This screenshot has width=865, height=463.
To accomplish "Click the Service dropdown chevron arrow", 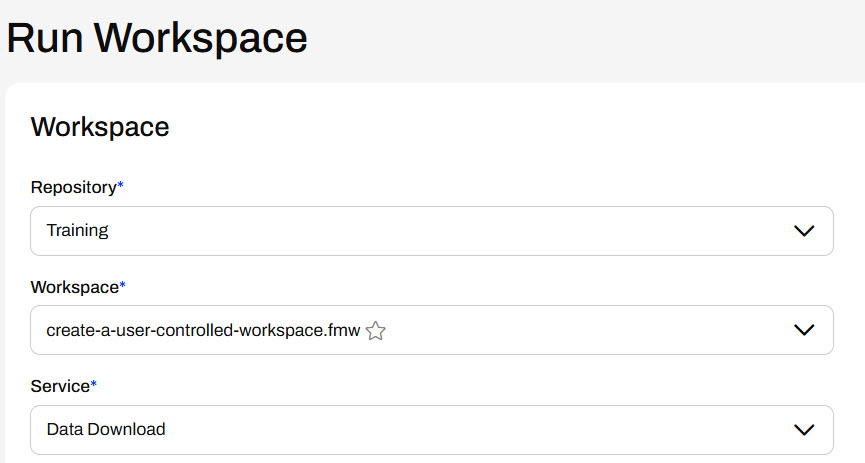I will 804,430.
